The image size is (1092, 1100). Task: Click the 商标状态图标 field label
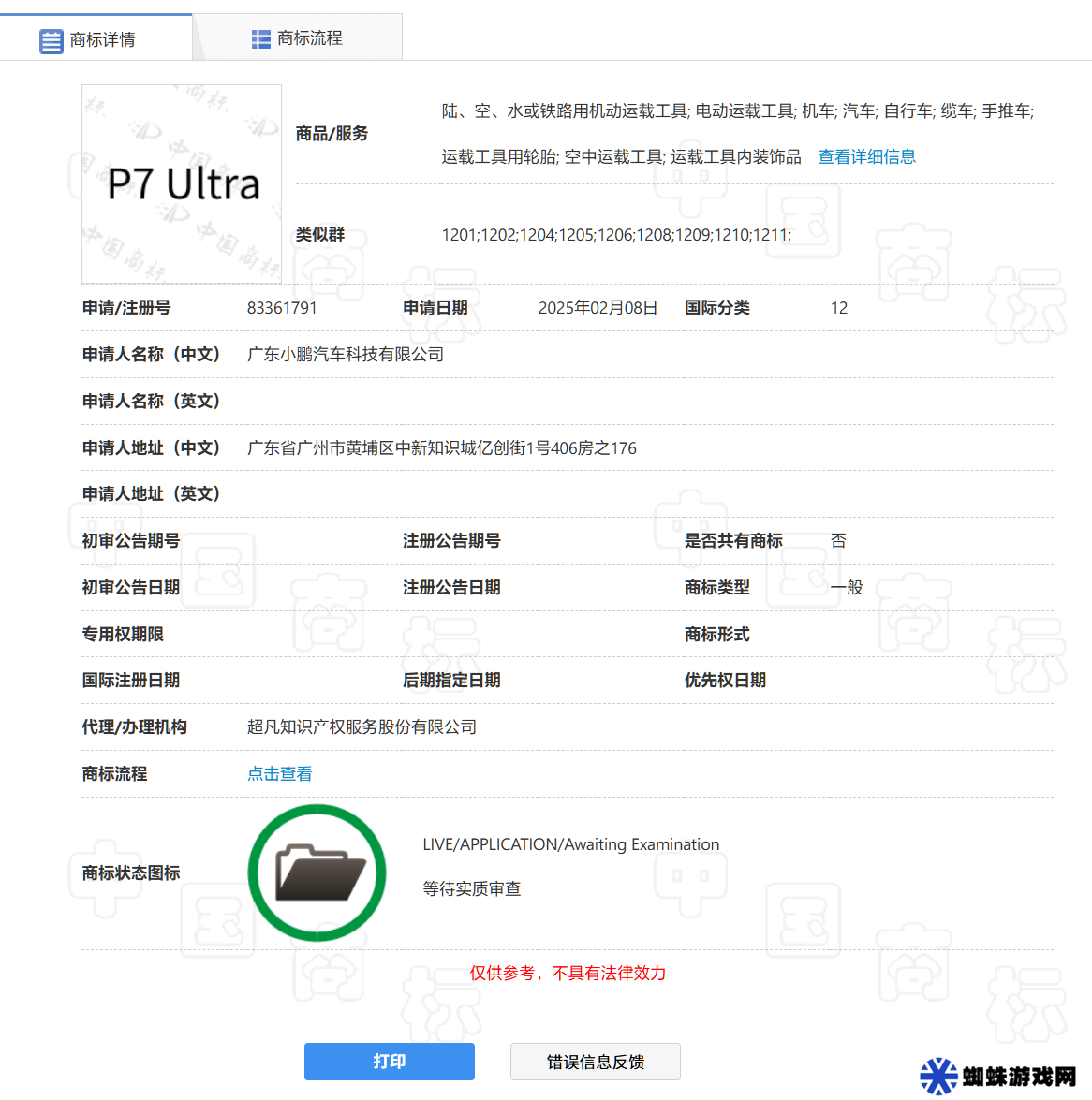pyautogui.click(x=131, y=873)
